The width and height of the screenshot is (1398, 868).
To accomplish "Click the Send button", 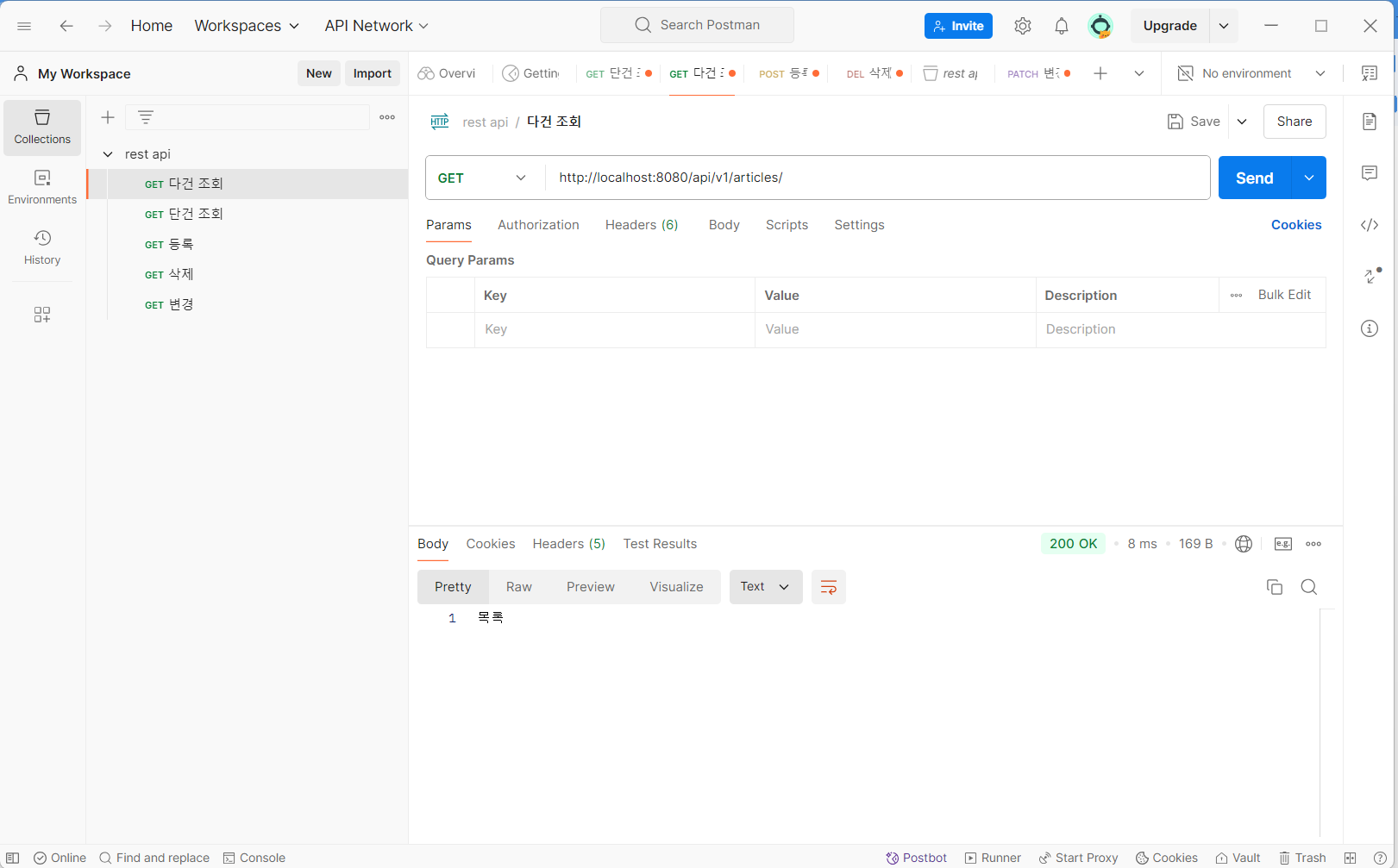I will point(1255,178).
